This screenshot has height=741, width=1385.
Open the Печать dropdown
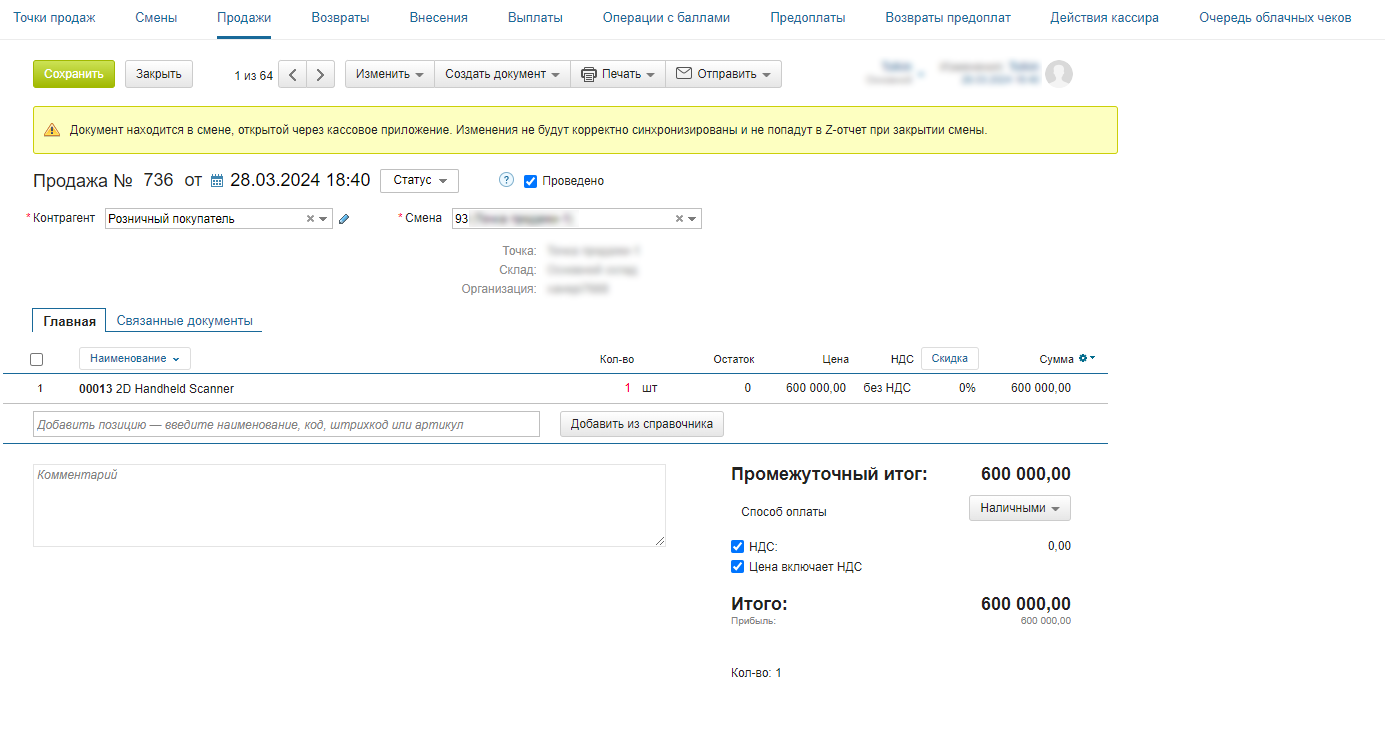[x=618, y=75]
